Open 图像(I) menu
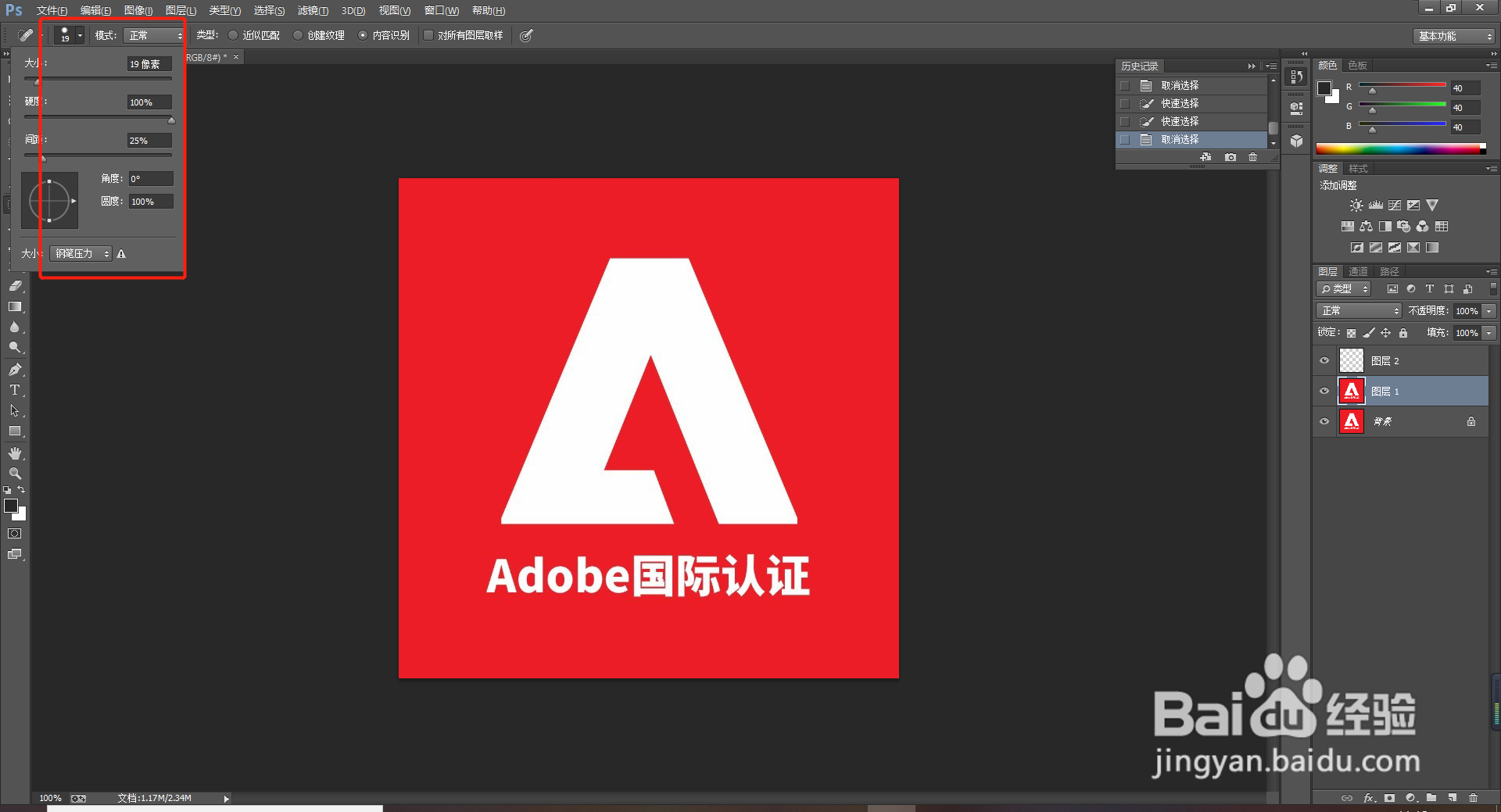 (x=138, y=11)
